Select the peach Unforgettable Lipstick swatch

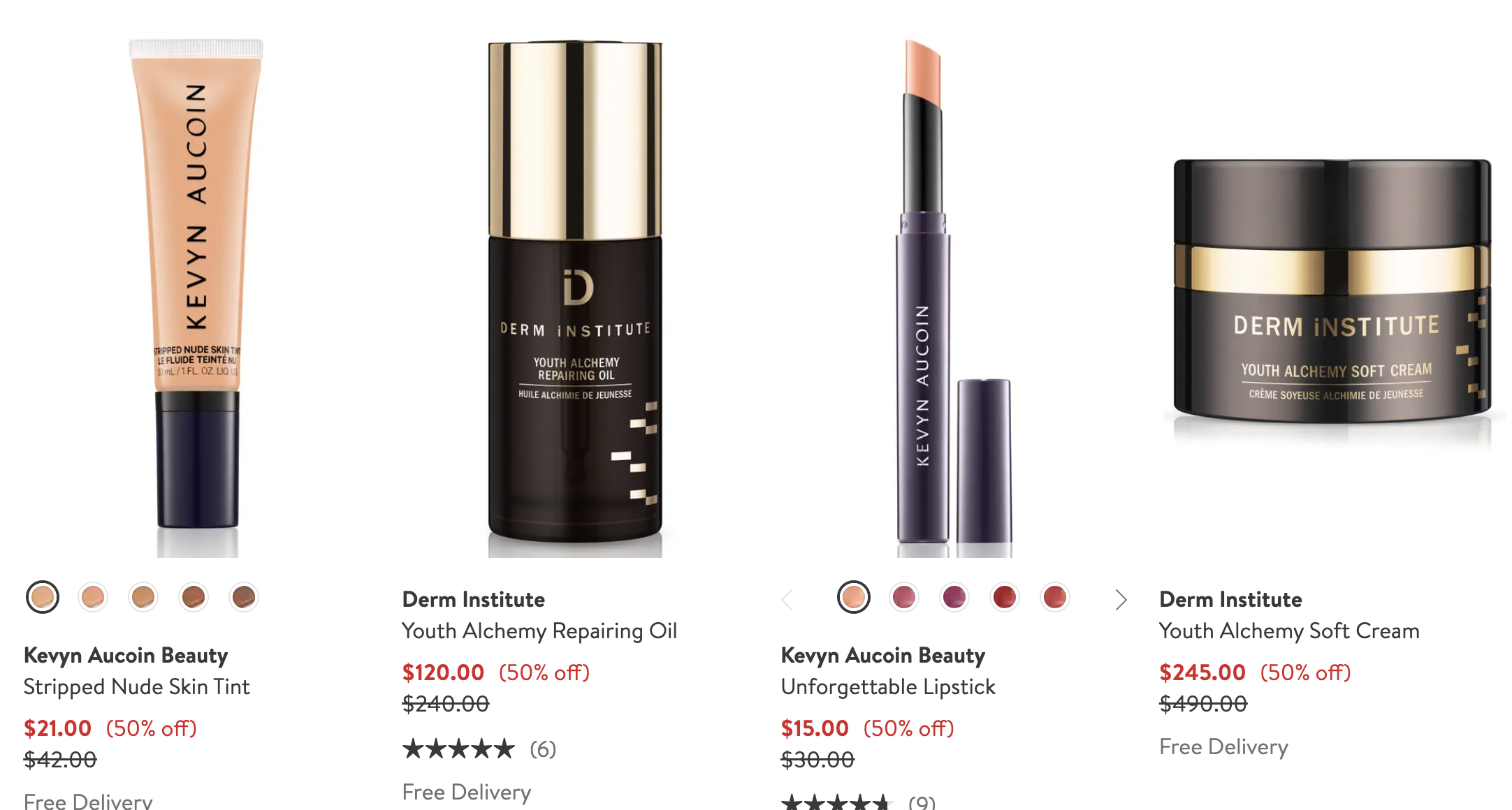(854, 598)
